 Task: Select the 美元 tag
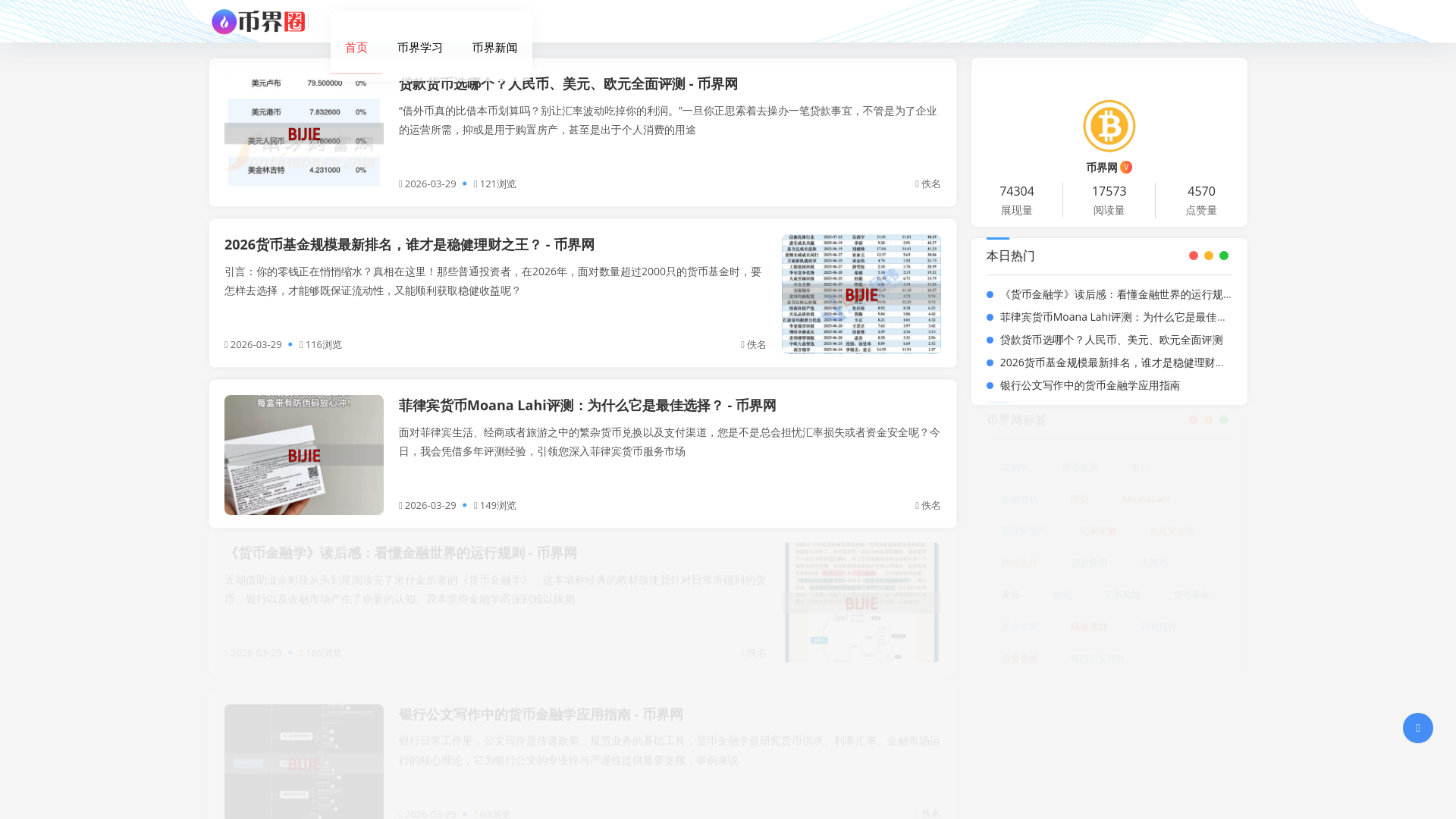point(1010,595)
